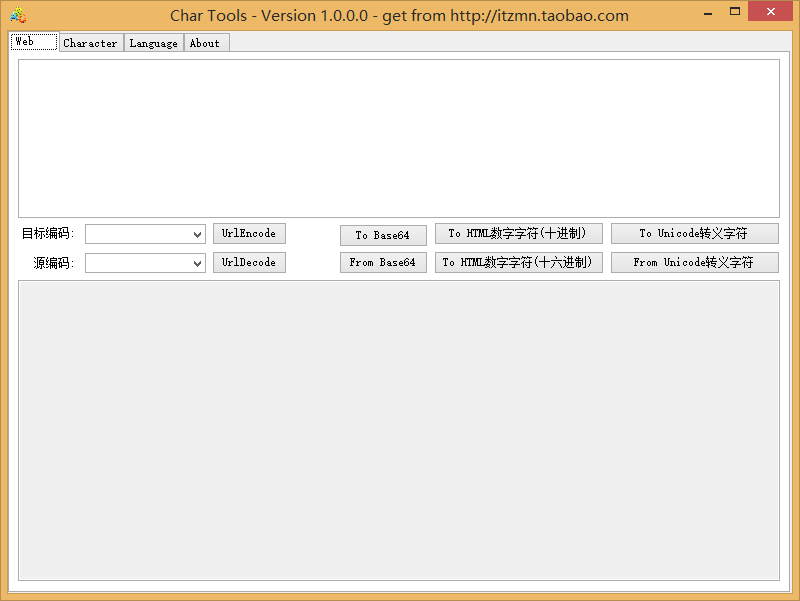Viewport: 800px width, 601px height.
Task: Switch to the Web tab
Action: (x=34, y=41)
